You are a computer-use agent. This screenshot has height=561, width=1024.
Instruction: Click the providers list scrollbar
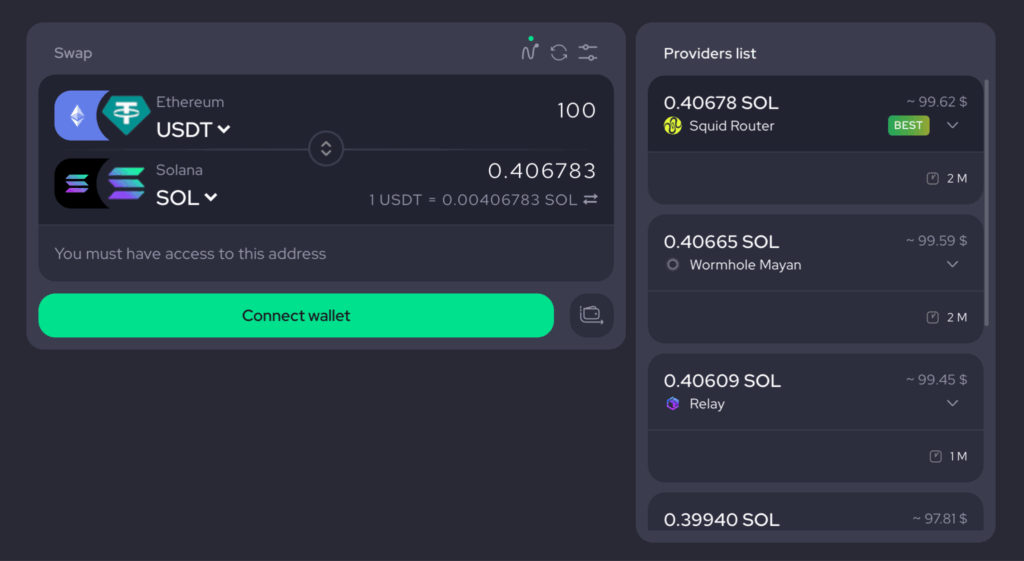click(x=986, y=202)
